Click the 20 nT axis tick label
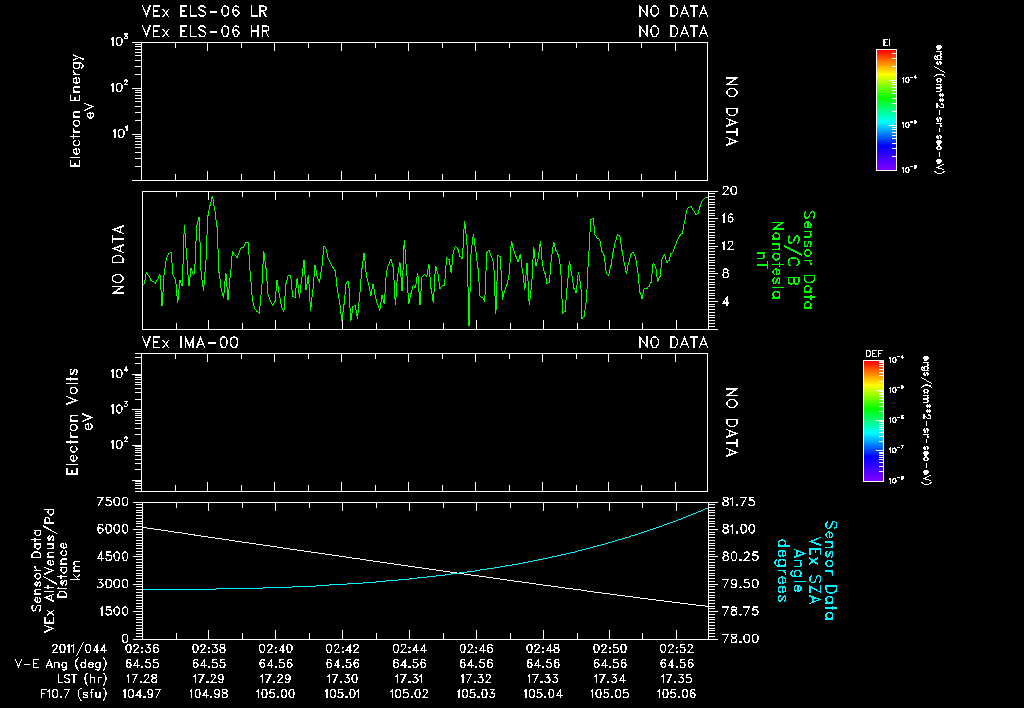This screenshot has width=1024, height=708. pos(729,191)
